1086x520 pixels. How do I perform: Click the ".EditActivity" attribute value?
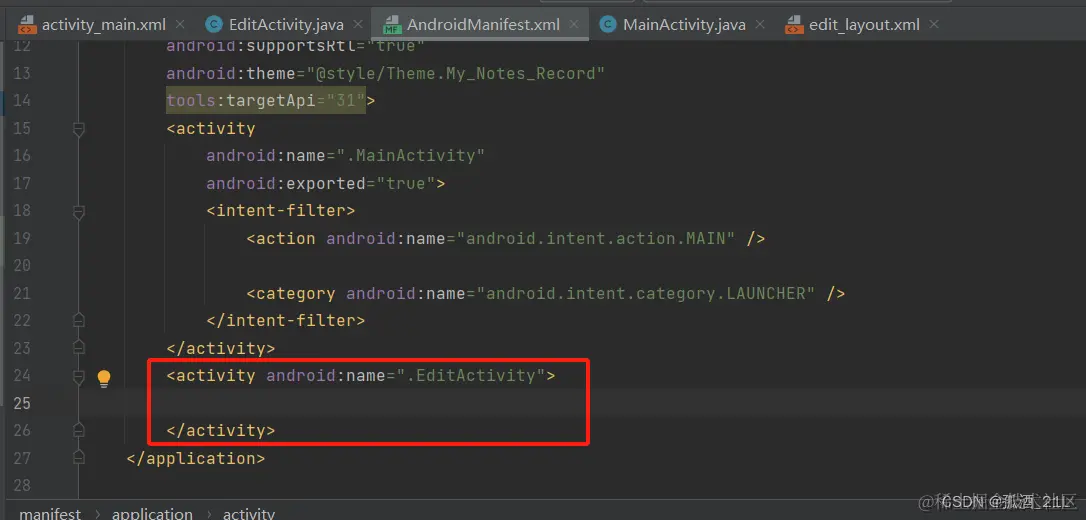(471, 375)
